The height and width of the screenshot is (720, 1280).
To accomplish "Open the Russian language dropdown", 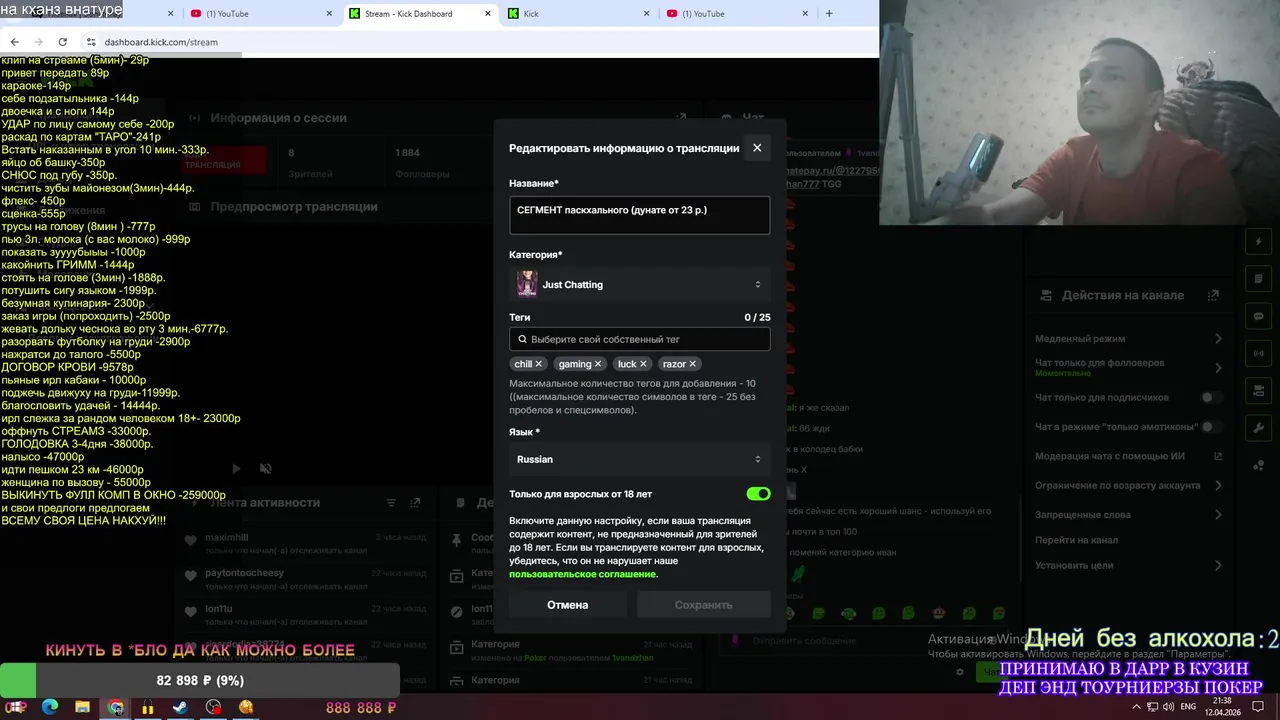I will 639,459.
